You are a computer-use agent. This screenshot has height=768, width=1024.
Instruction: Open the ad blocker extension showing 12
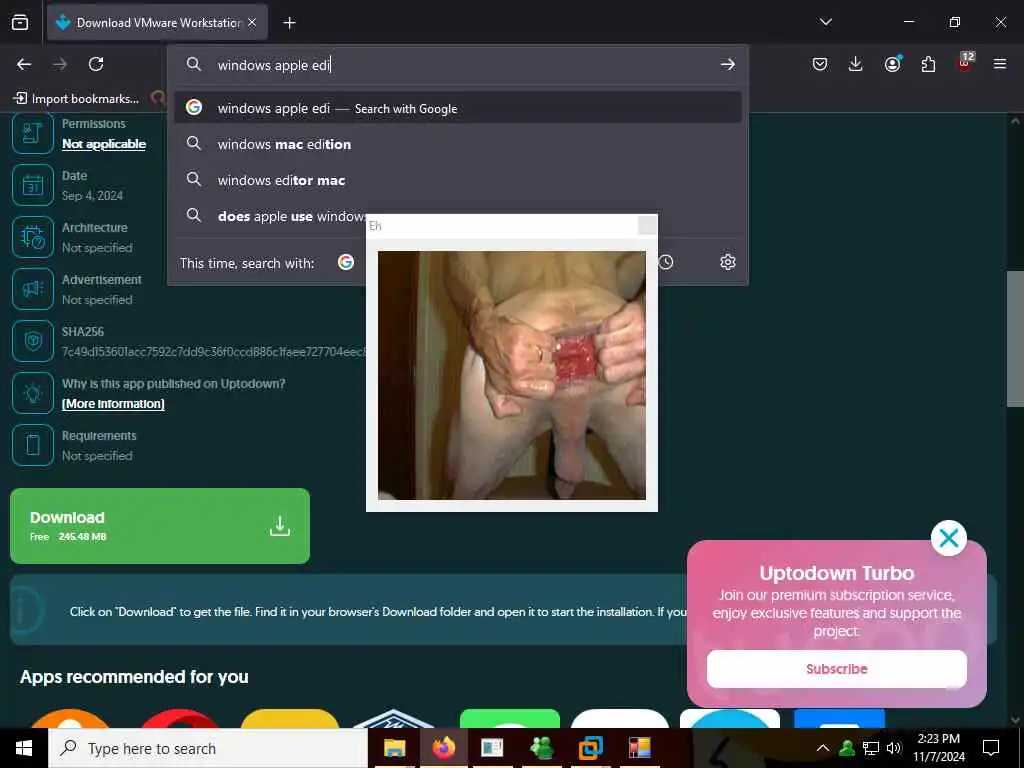(965, 63)
